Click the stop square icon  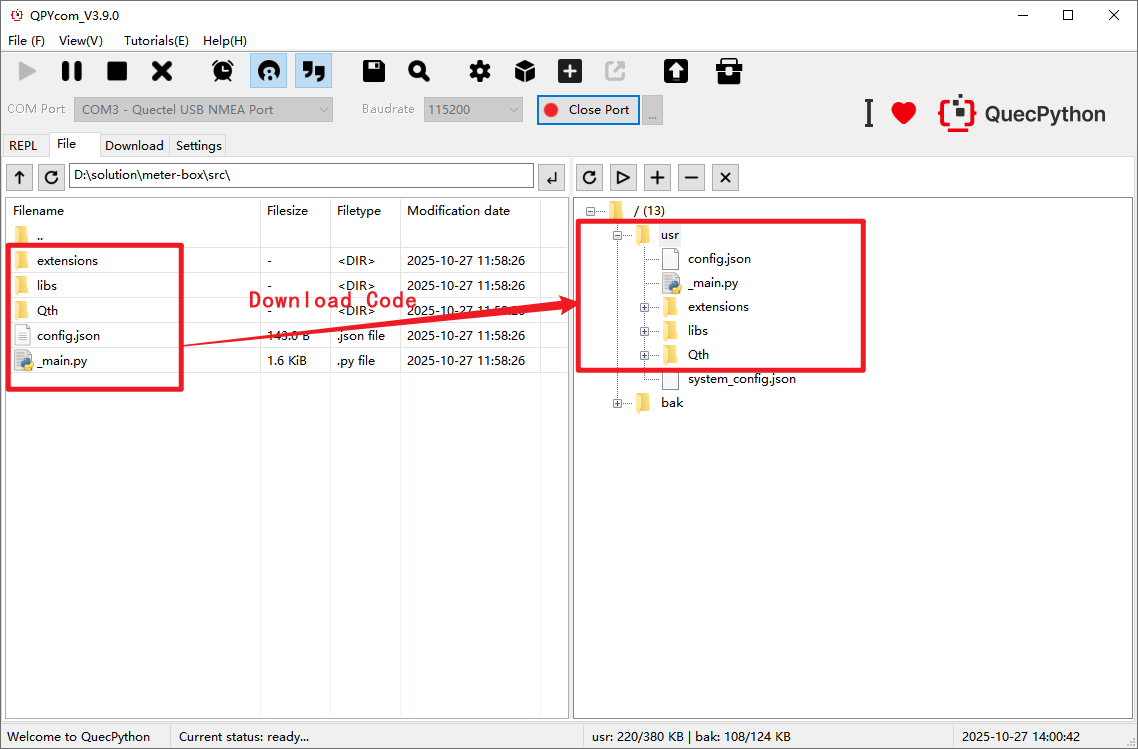[117, 71]
